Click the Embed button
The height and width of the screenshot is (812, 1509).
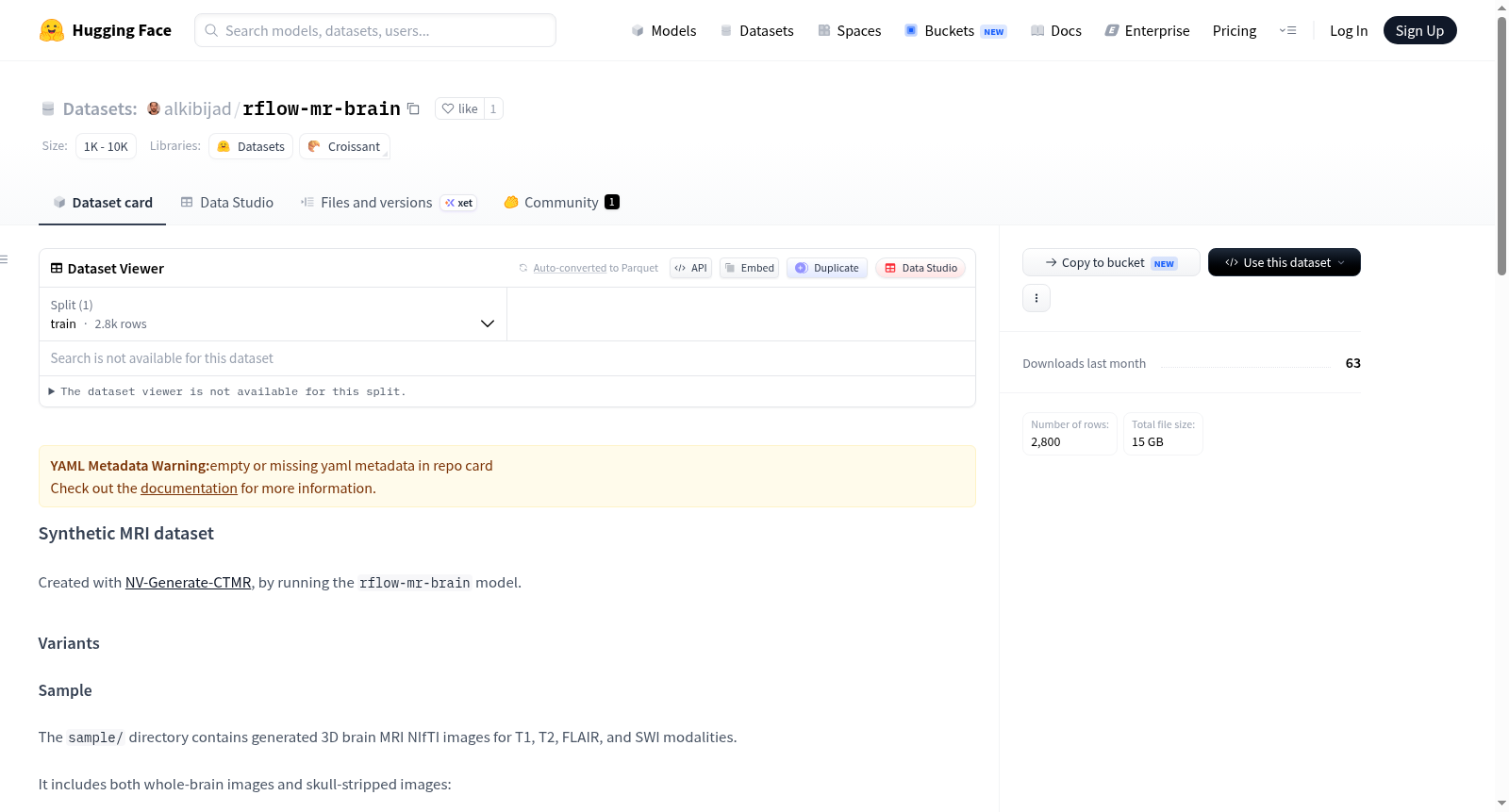750,268
